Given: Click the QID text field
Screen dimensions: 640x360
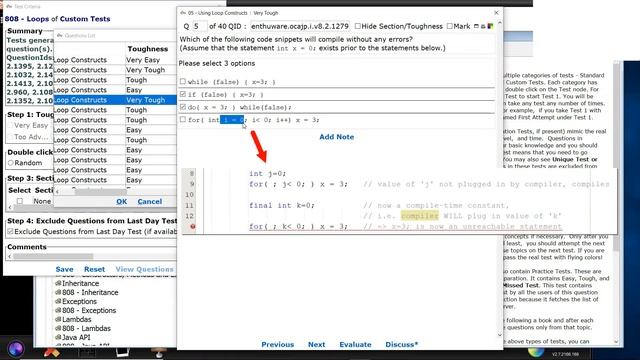Looking at the screenshot, I should tap(300, 26).
